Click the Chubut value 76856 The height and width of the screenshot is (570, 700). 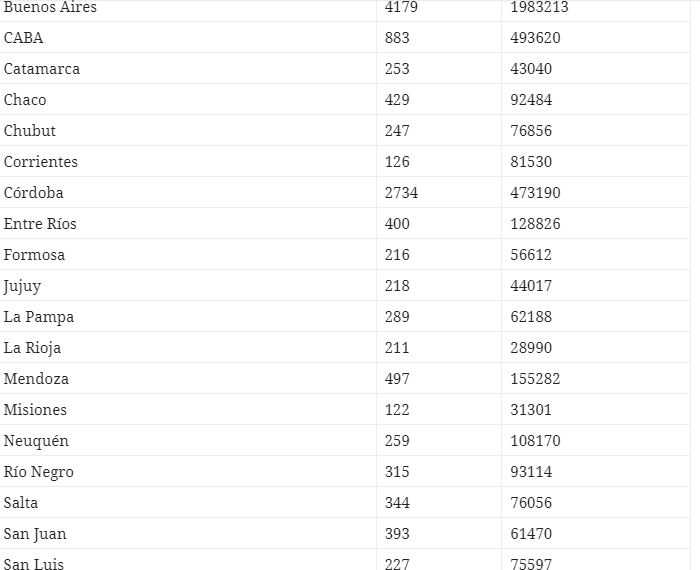point(531,131)
